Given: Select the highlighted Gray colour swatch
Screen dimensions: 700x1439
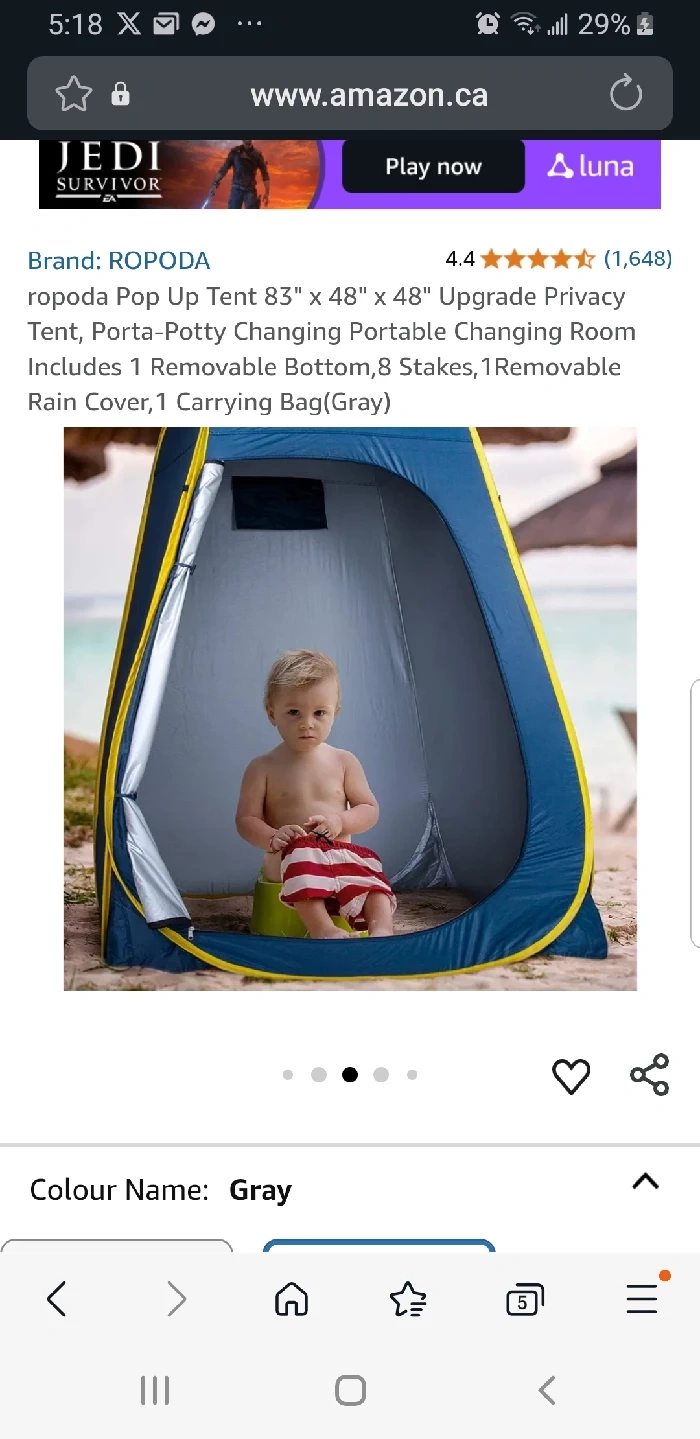Looking at the screenshot, I should (x=379, y=1247).
